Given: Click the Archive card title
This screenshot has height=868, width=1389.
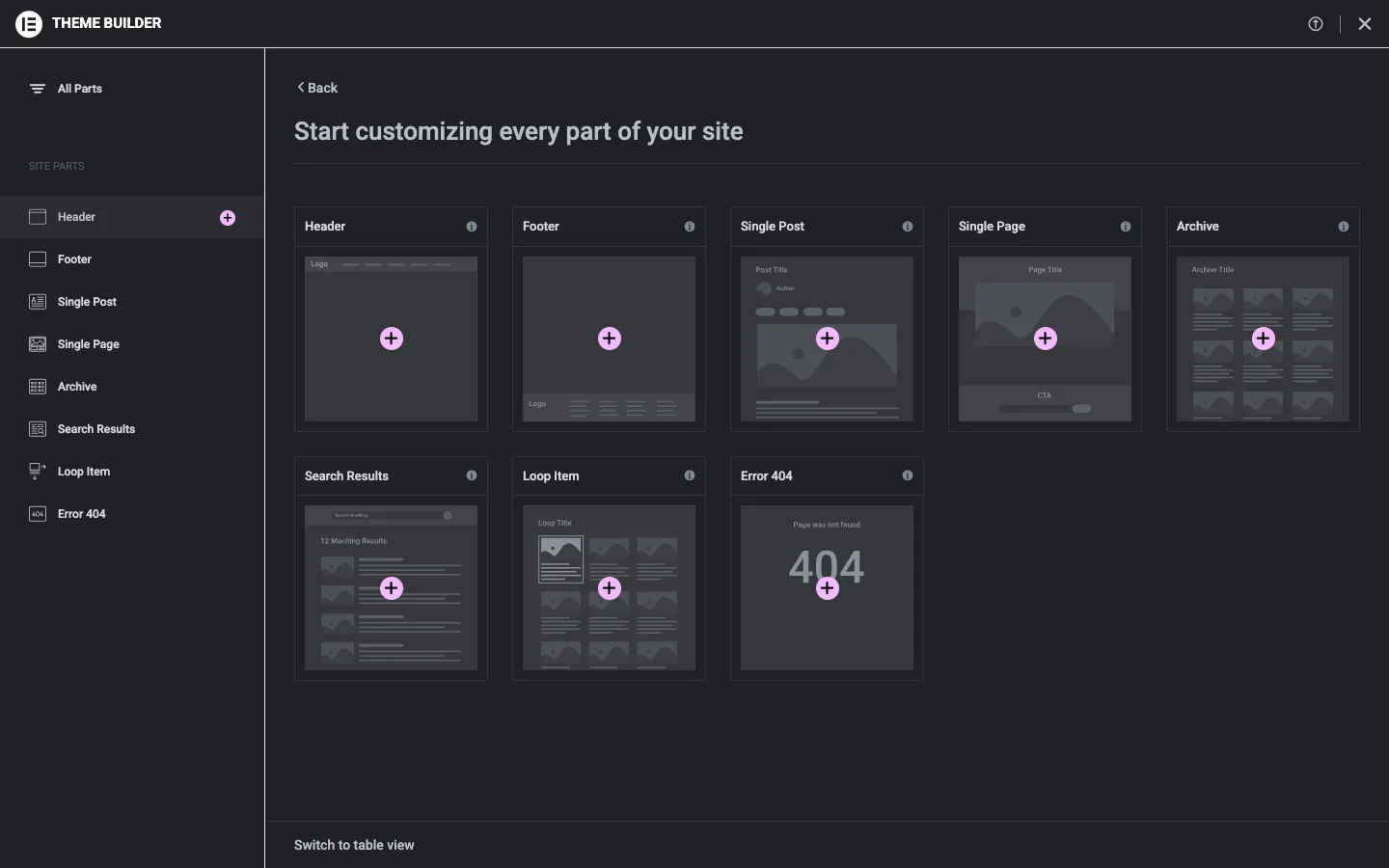Looking at the screenshot, I should (1198, 227).
